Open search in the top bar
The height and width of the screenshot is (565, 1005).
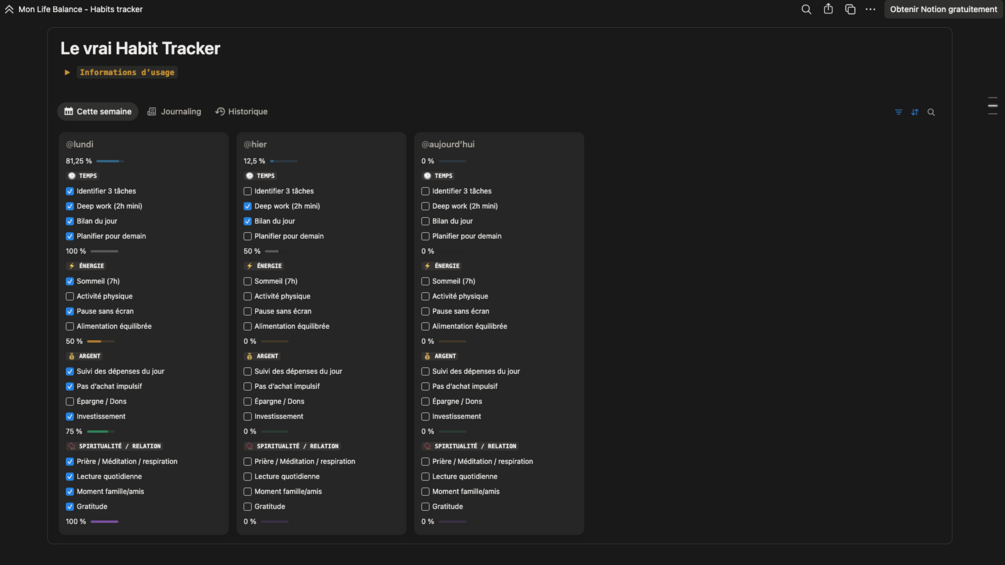806,9
